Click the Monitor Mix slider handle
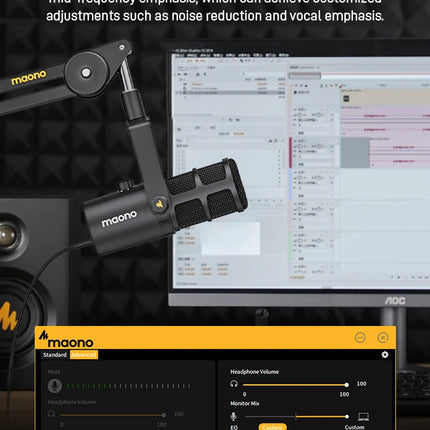This screenshot has width=430, height=430. pos(347,416)
